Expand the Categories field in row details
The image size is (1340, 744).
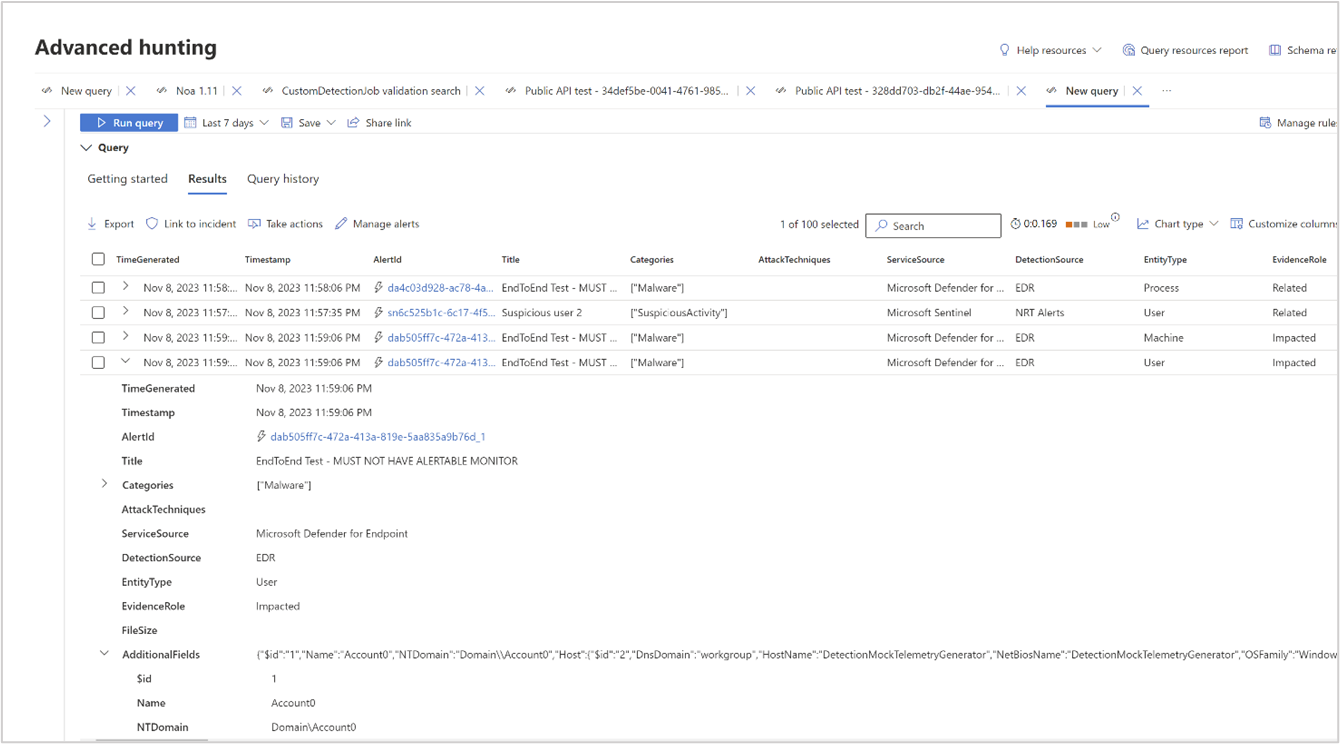click(104, 484)
